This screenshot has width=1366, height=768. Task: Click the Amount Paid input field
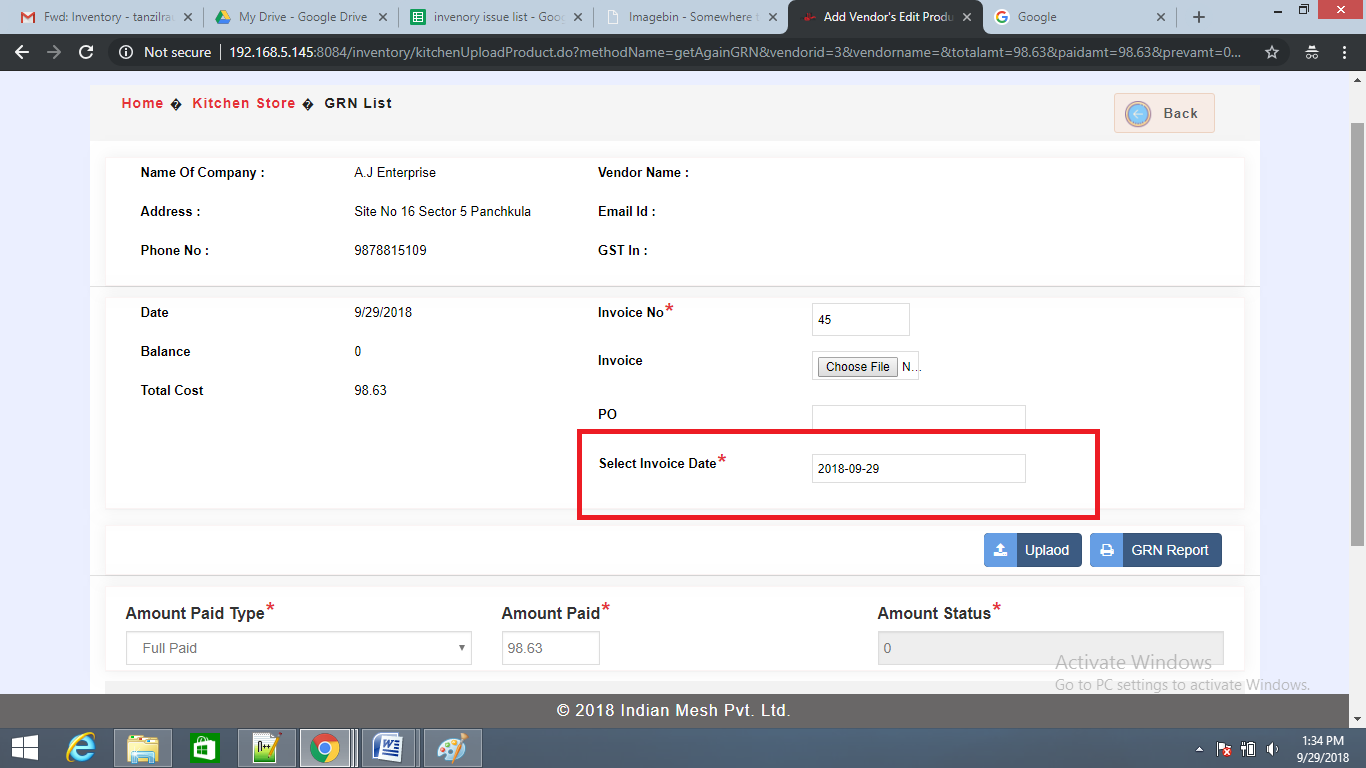tap(551, 648)
